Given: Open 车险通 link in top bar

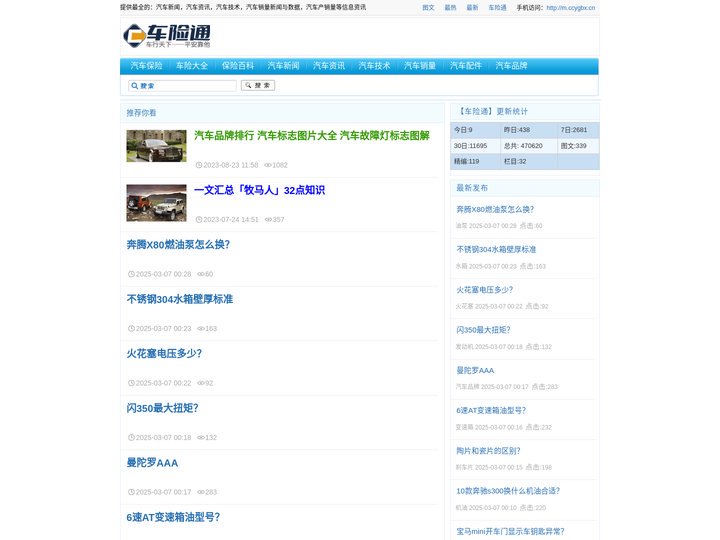Looking at the screenshot, I should click(x=497, y=8).
